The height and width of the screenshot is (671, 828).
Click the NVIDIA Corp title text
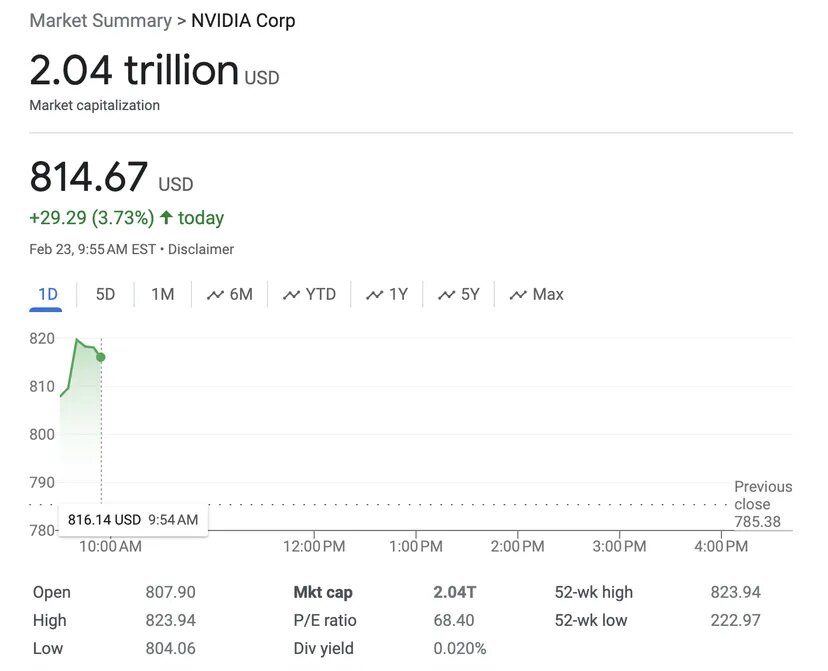tap(243, 20)
